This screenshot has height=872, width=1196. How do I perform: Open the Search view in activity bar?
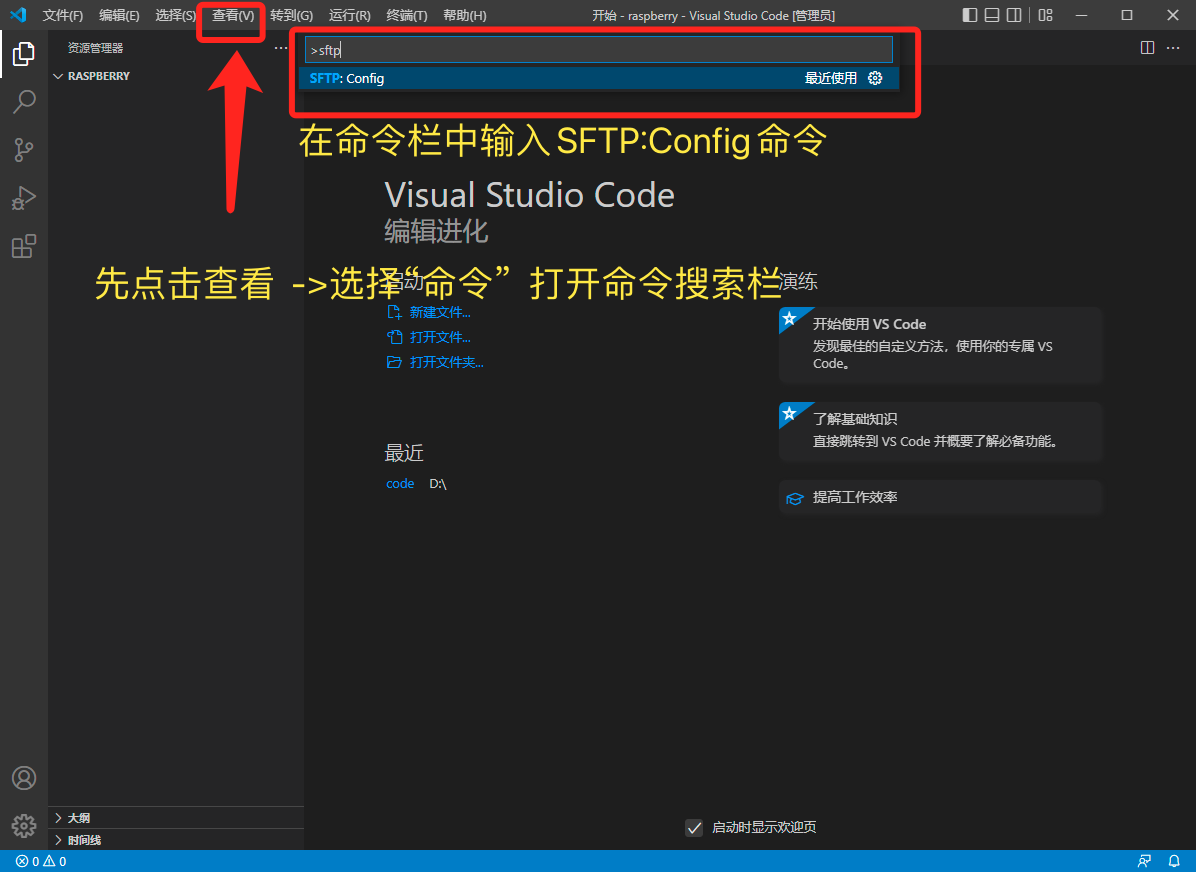pos(24,101)
